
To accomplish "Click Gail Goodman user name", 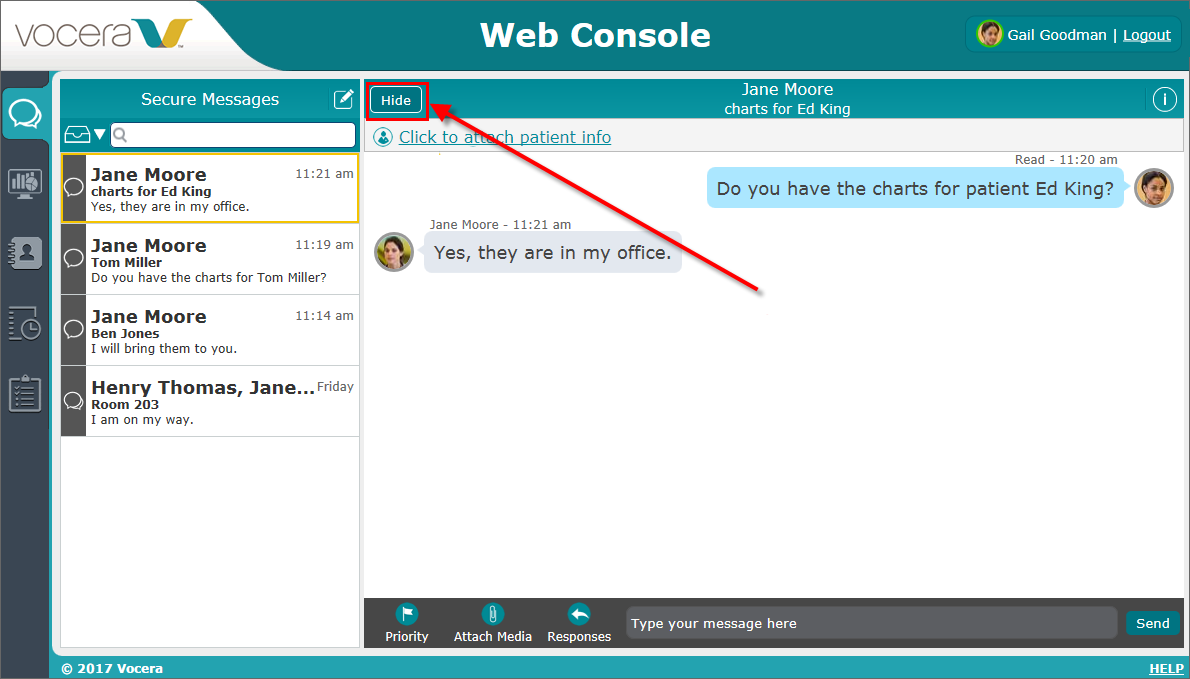I will pos(1057,35).
